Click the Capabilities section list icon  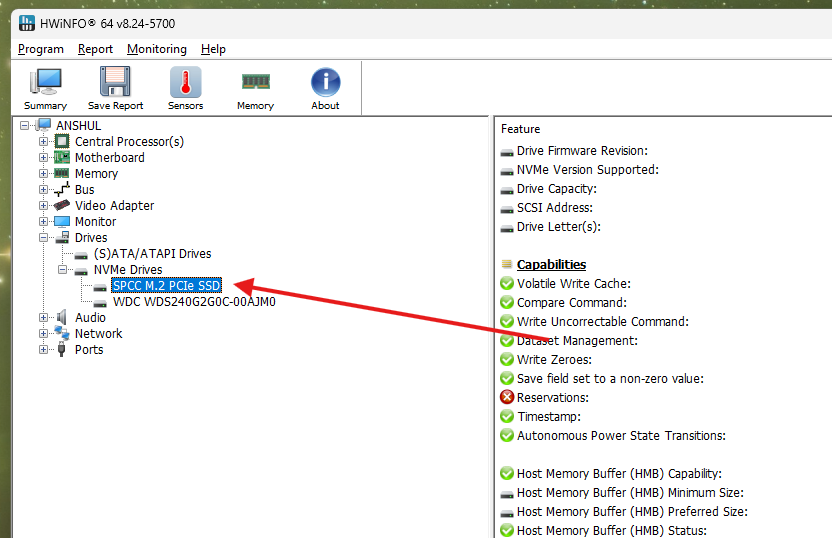(x=507, y=264)
